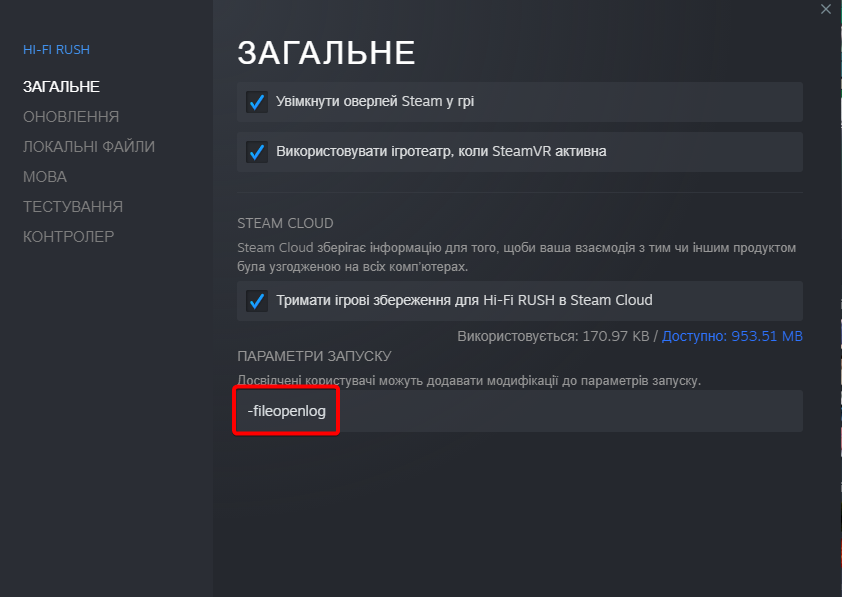Toggle the SteamVR theater mode checkbox
Image resolution: width=842 pixels, height=597 pixels.
pos(257,152)
